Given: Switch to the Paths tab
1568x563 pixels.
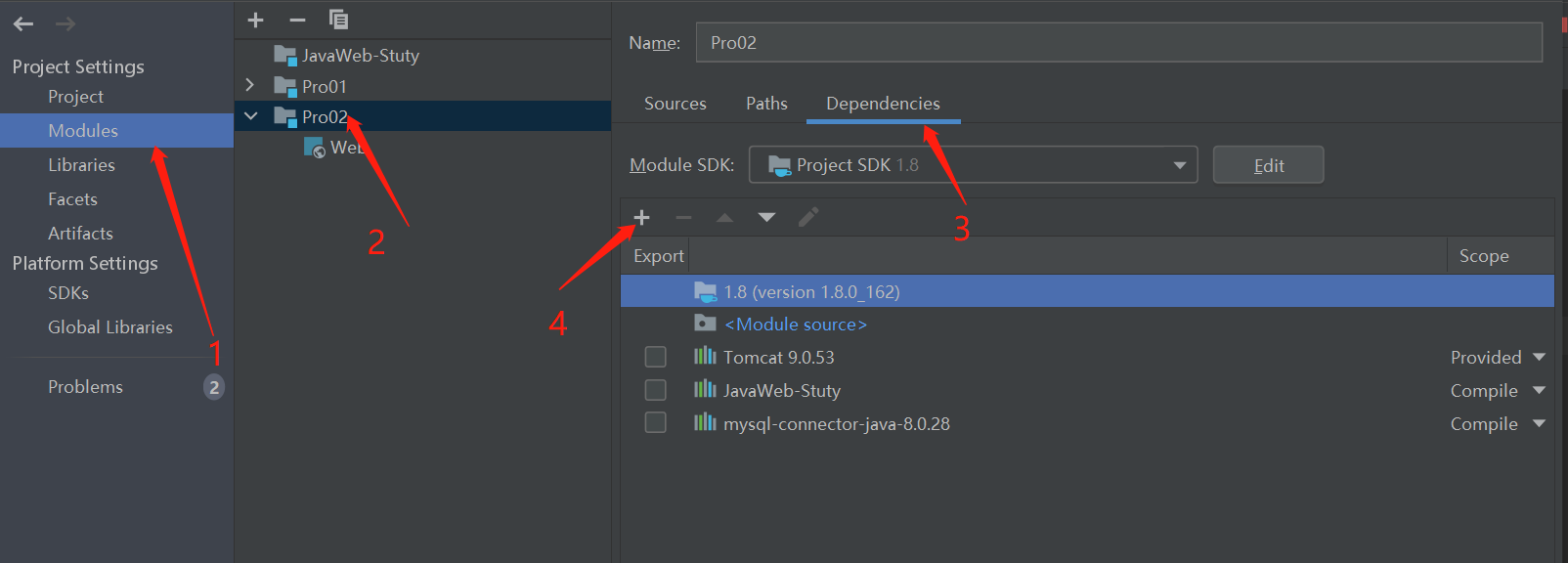Looking at the screenshot, I should coord(766,104).
